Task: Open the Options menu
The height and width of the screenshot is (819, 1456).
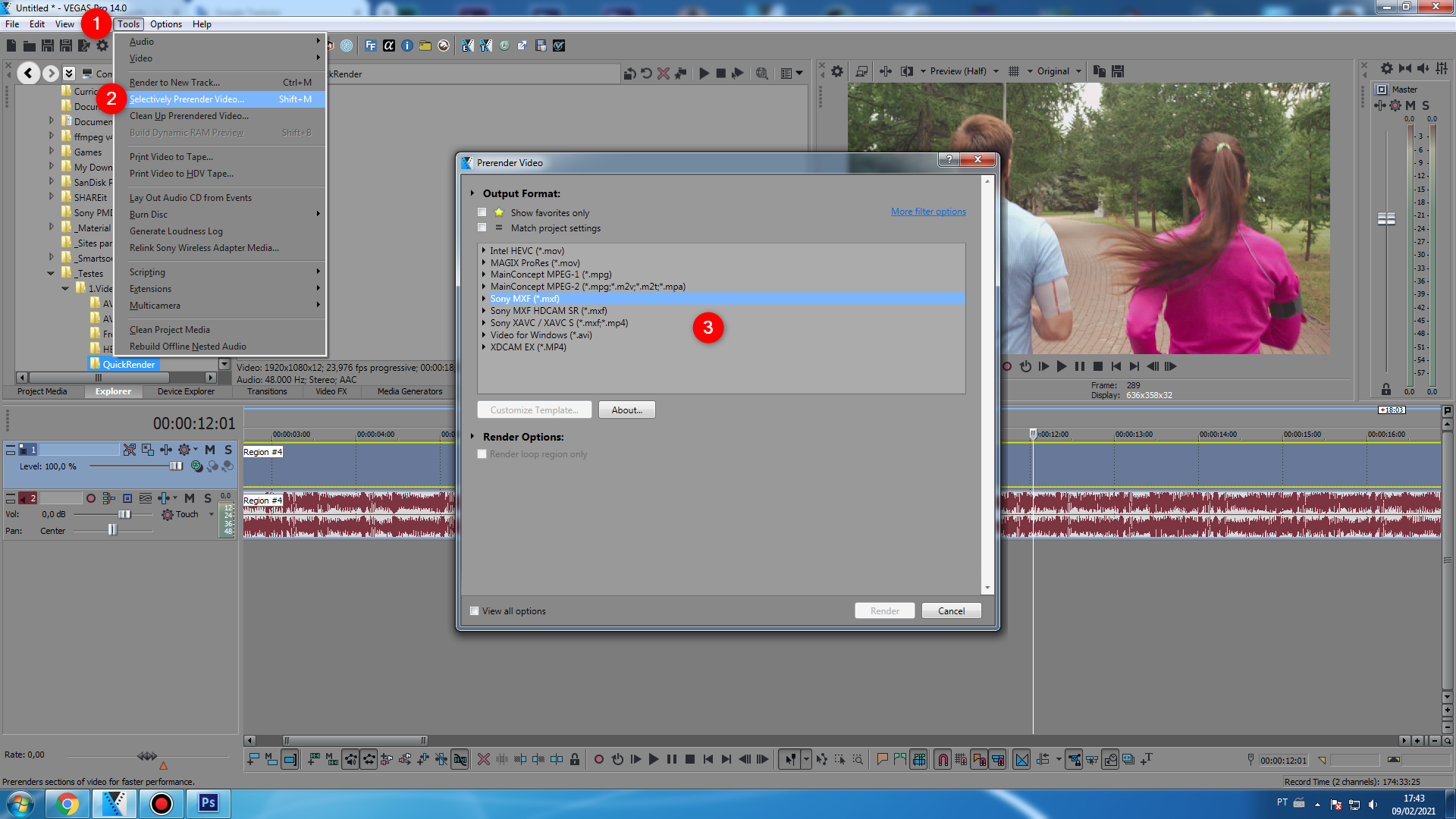Action: (165, 24)
